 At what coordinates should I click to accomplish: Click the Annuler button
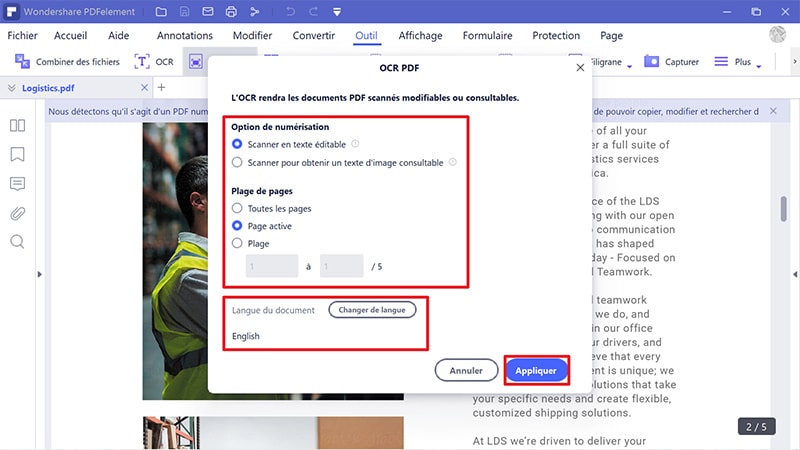click(466, 370)
